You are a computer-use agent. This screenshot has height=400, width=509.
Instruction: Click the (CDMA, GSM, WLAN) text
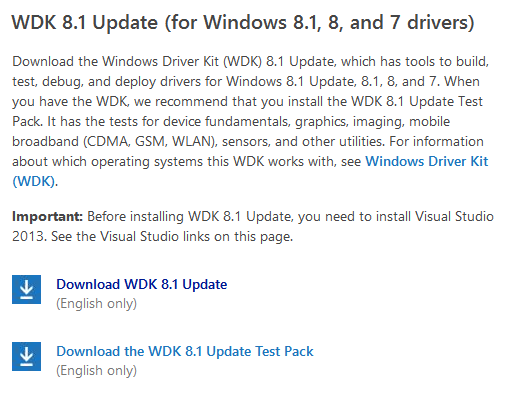150,142
